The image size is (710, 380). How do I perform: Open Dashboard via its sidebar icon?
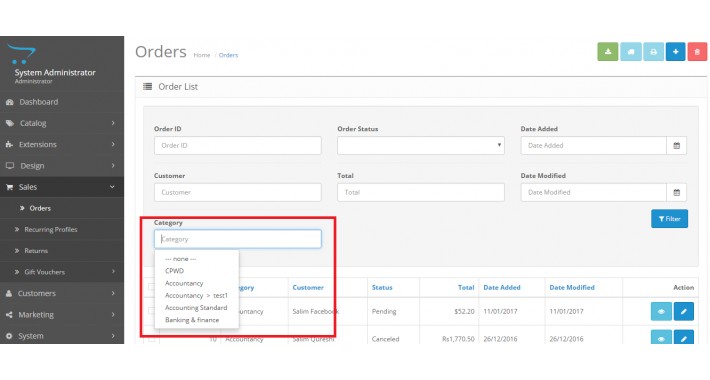click(x=10, y=102)
